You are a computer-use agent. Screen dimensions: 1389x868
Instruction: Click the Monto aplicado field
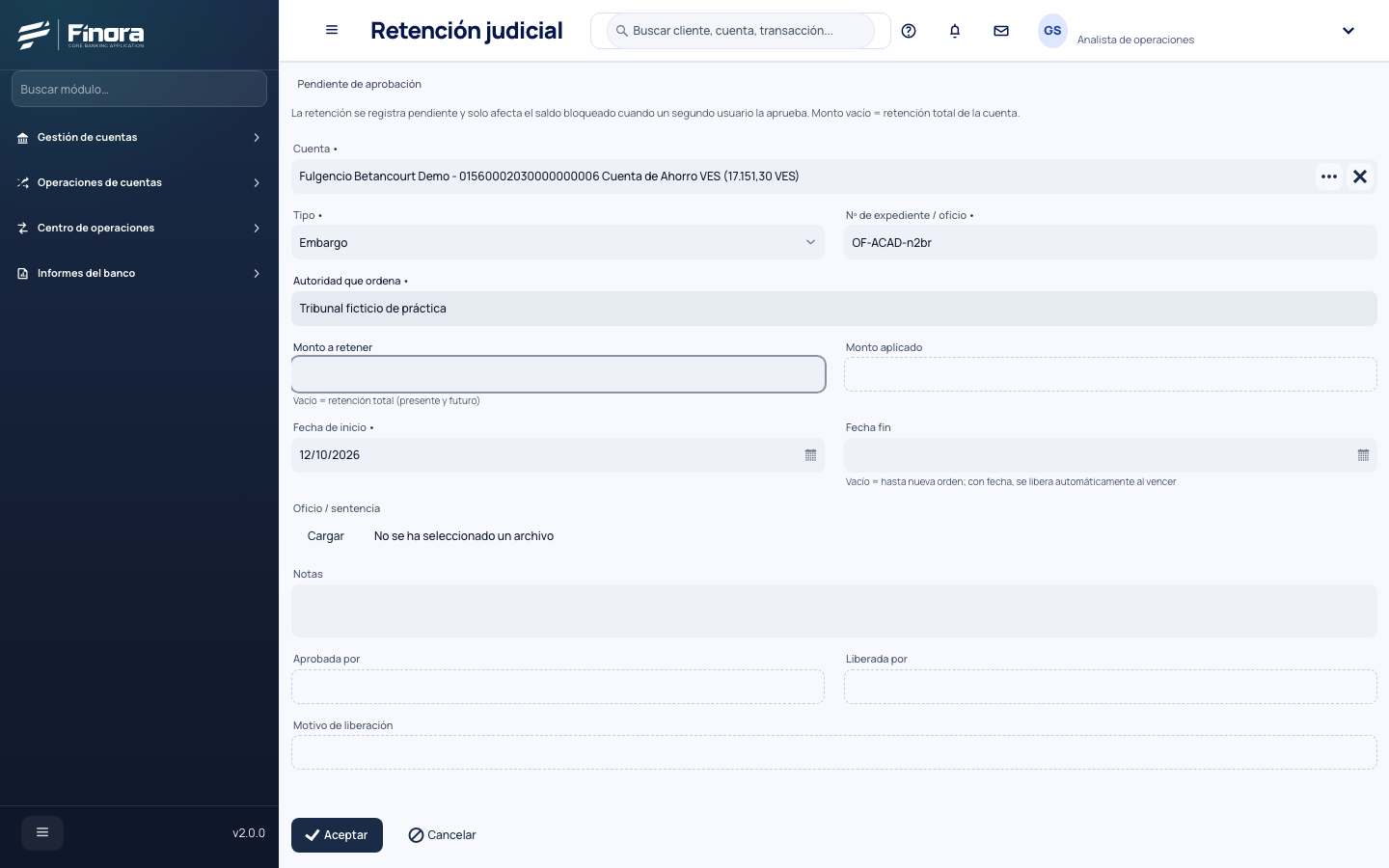click(x=1110, y=374)
